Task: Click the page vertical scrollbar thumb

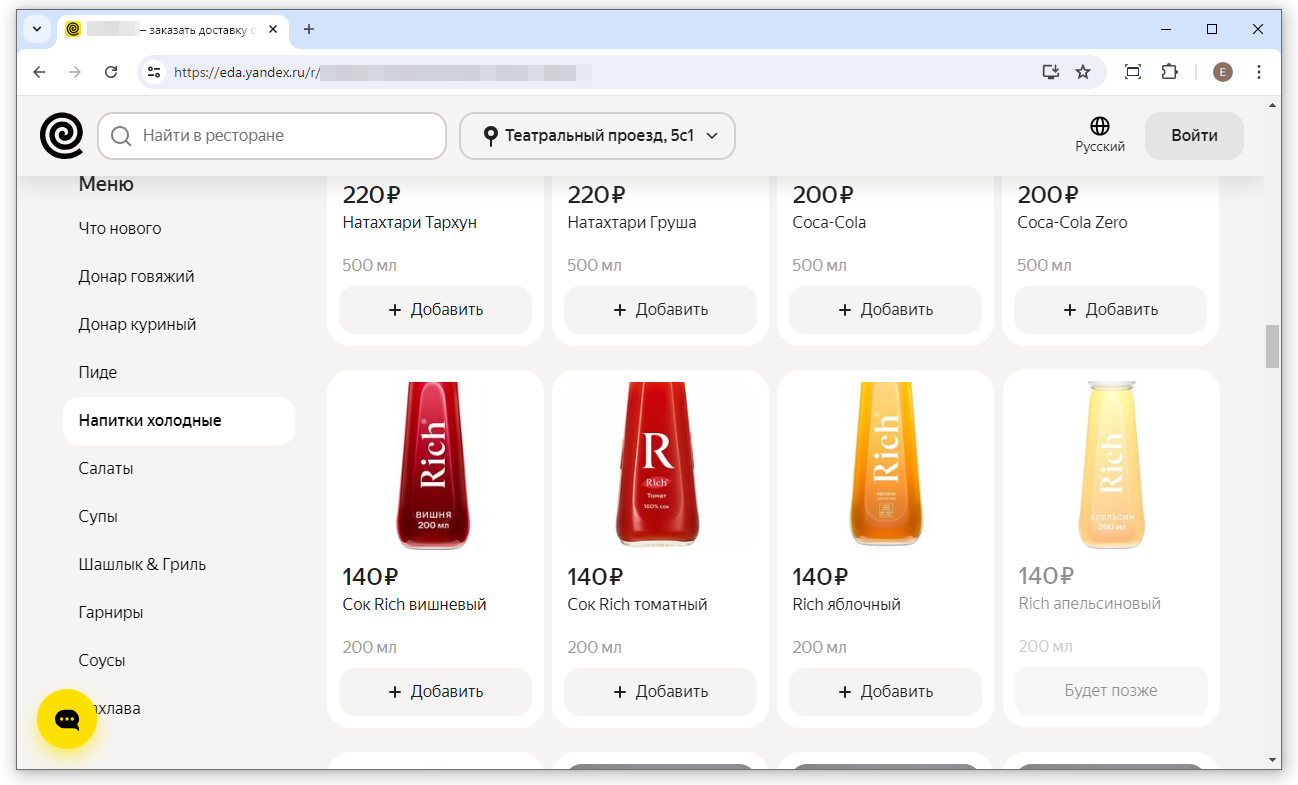Action: pyautogui.click(x=1272, y=346)
